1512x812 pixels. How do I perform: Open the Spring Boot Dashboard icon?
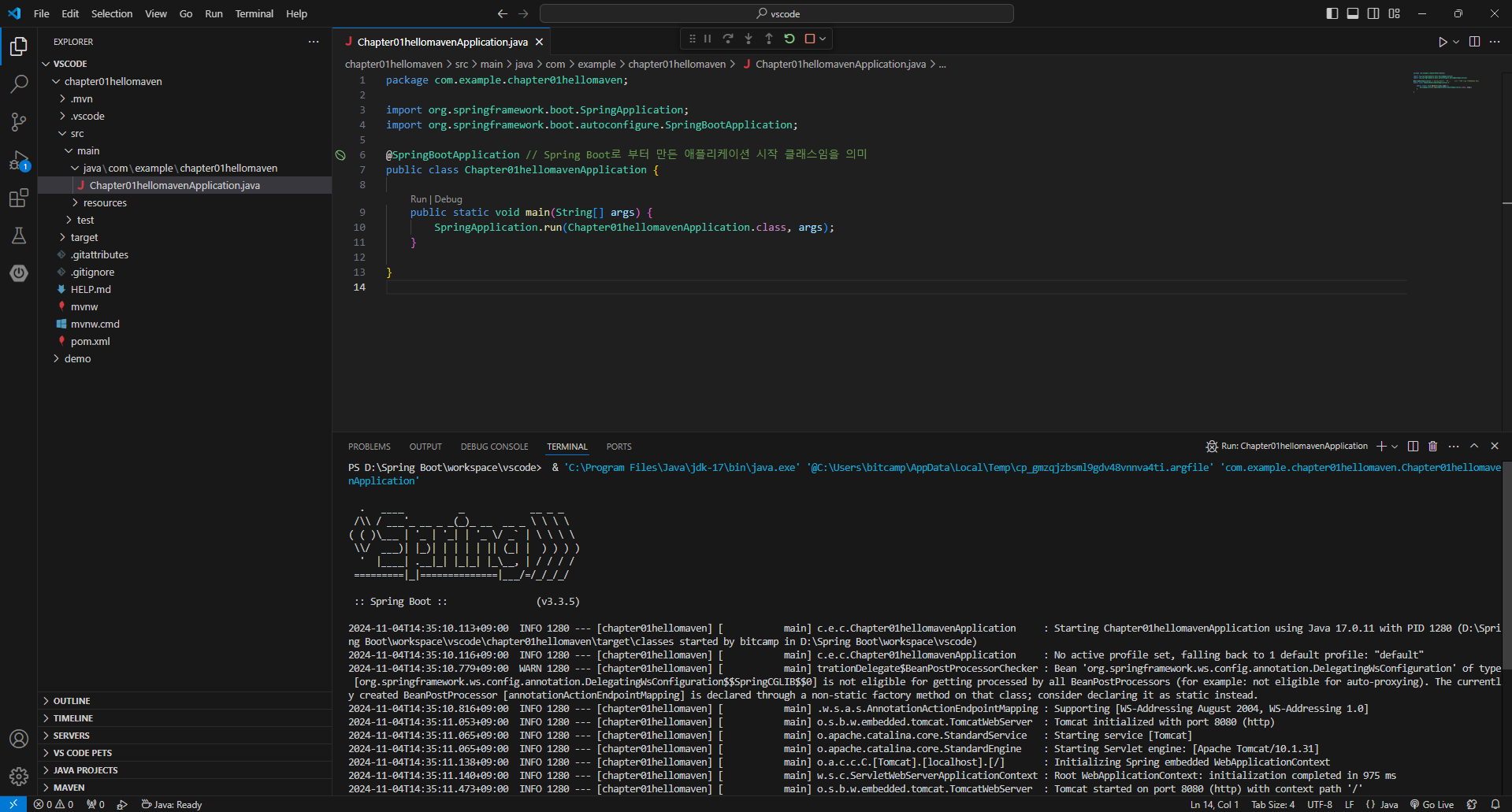(x=19, y=273)
